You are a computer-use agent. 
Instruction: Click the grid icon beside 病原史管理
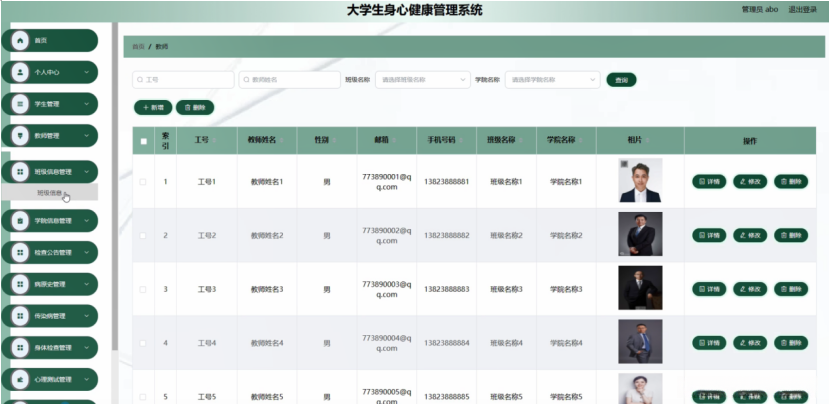(x=20, y=284)
